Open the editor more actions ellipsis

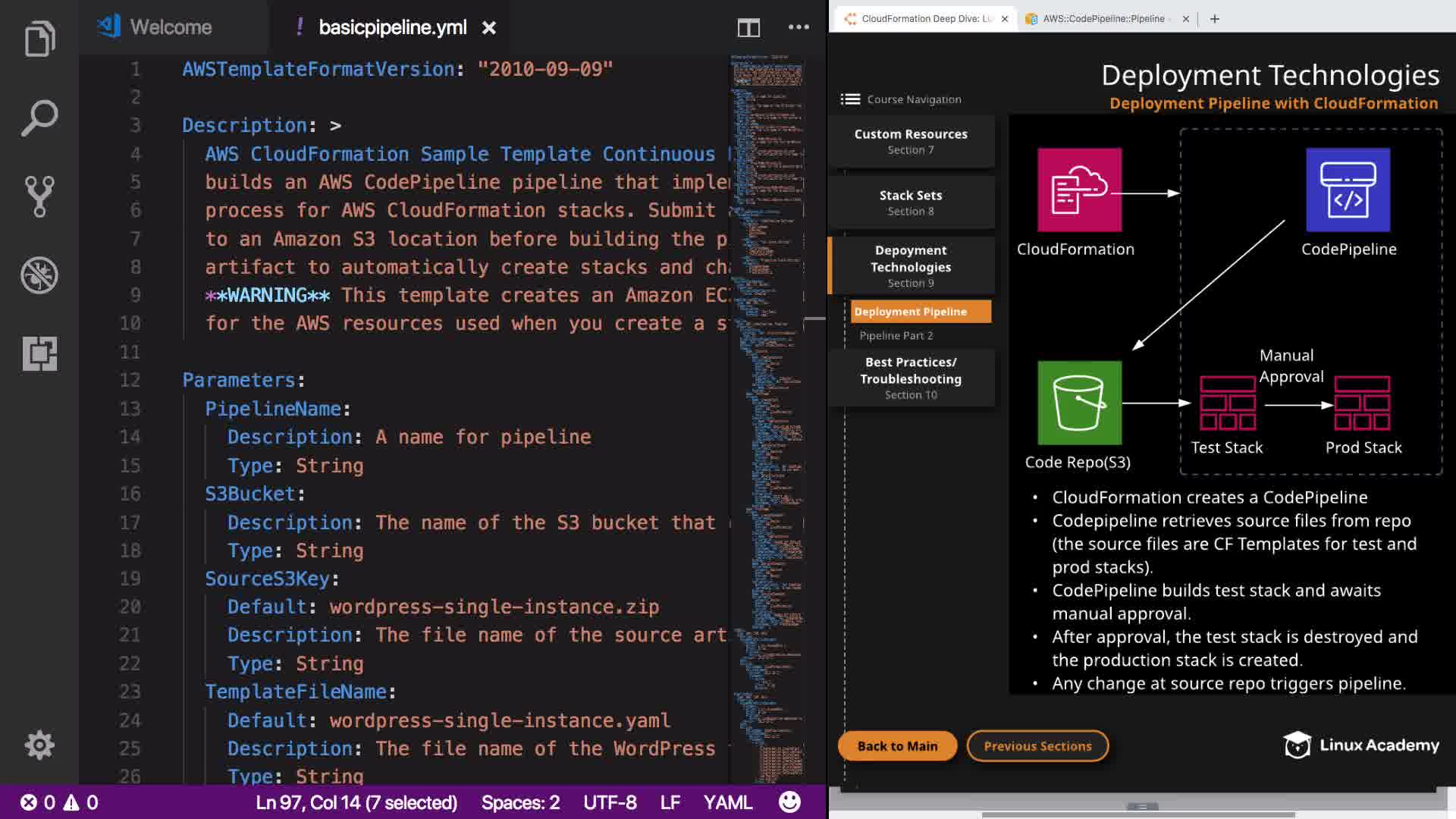point(799,27)
